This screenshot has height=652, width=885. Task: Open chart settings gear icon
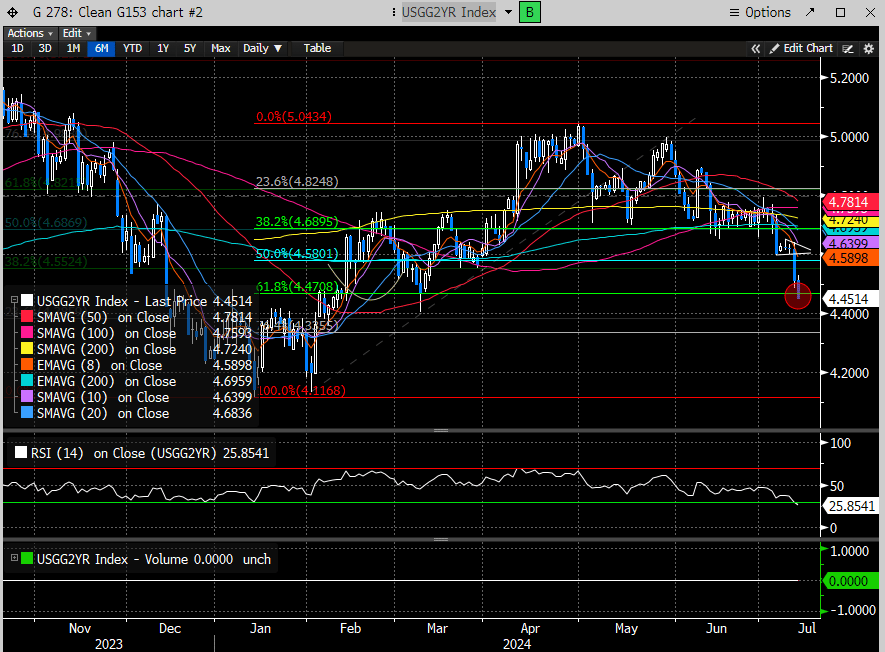pyautogui.click(x=867, y=48)
